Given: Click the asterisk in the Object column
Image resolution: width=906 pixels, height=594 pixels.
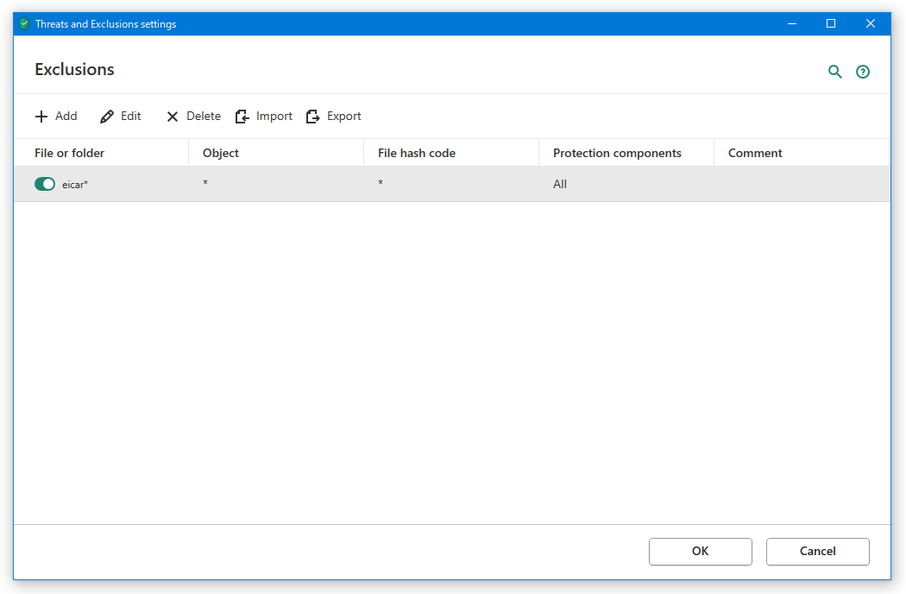Looking at the screenshot, I should 205,183.
